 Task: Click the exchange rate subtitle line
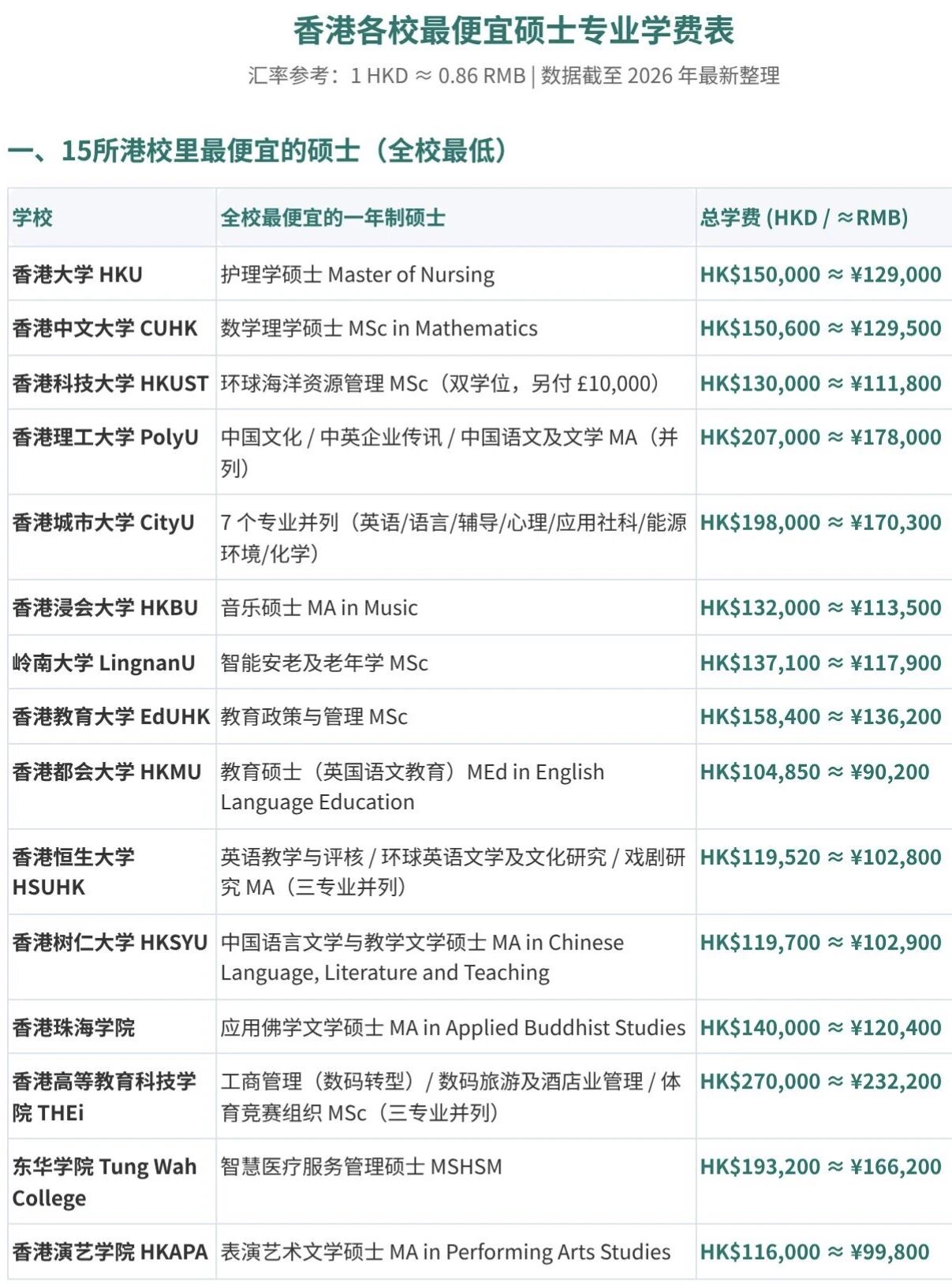click(x=513, y=76)
